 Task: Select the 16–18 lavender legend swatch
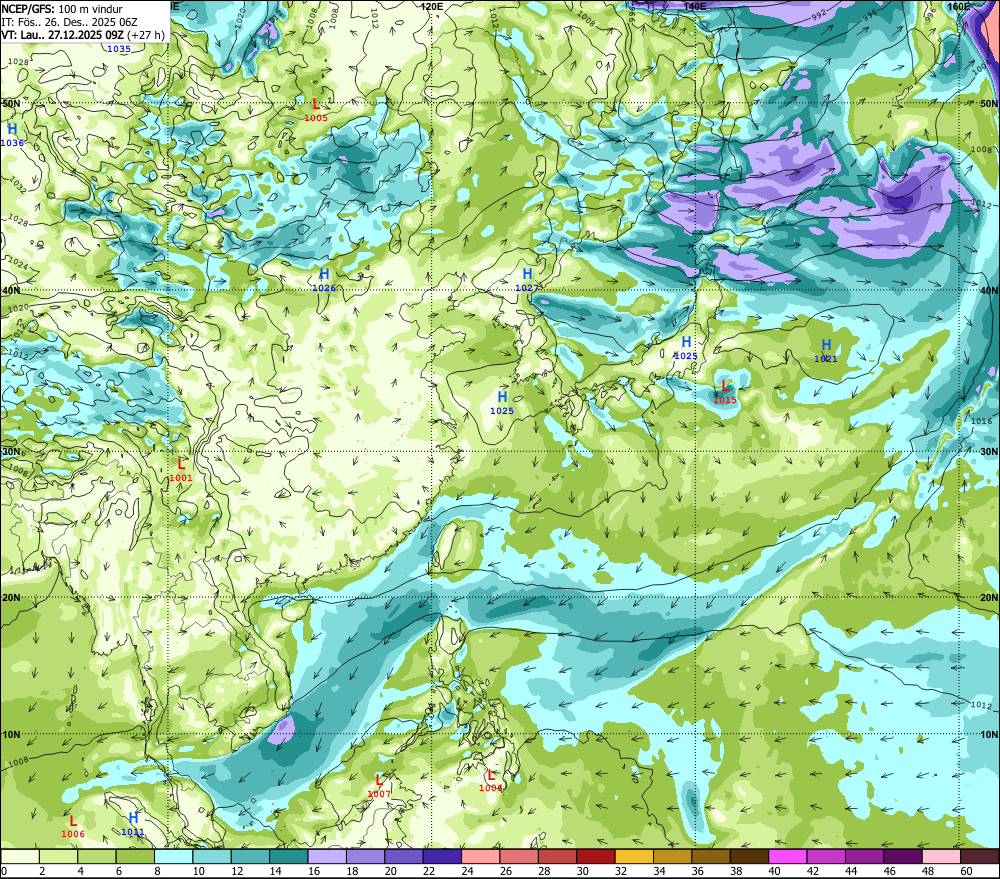pos(327,856)
